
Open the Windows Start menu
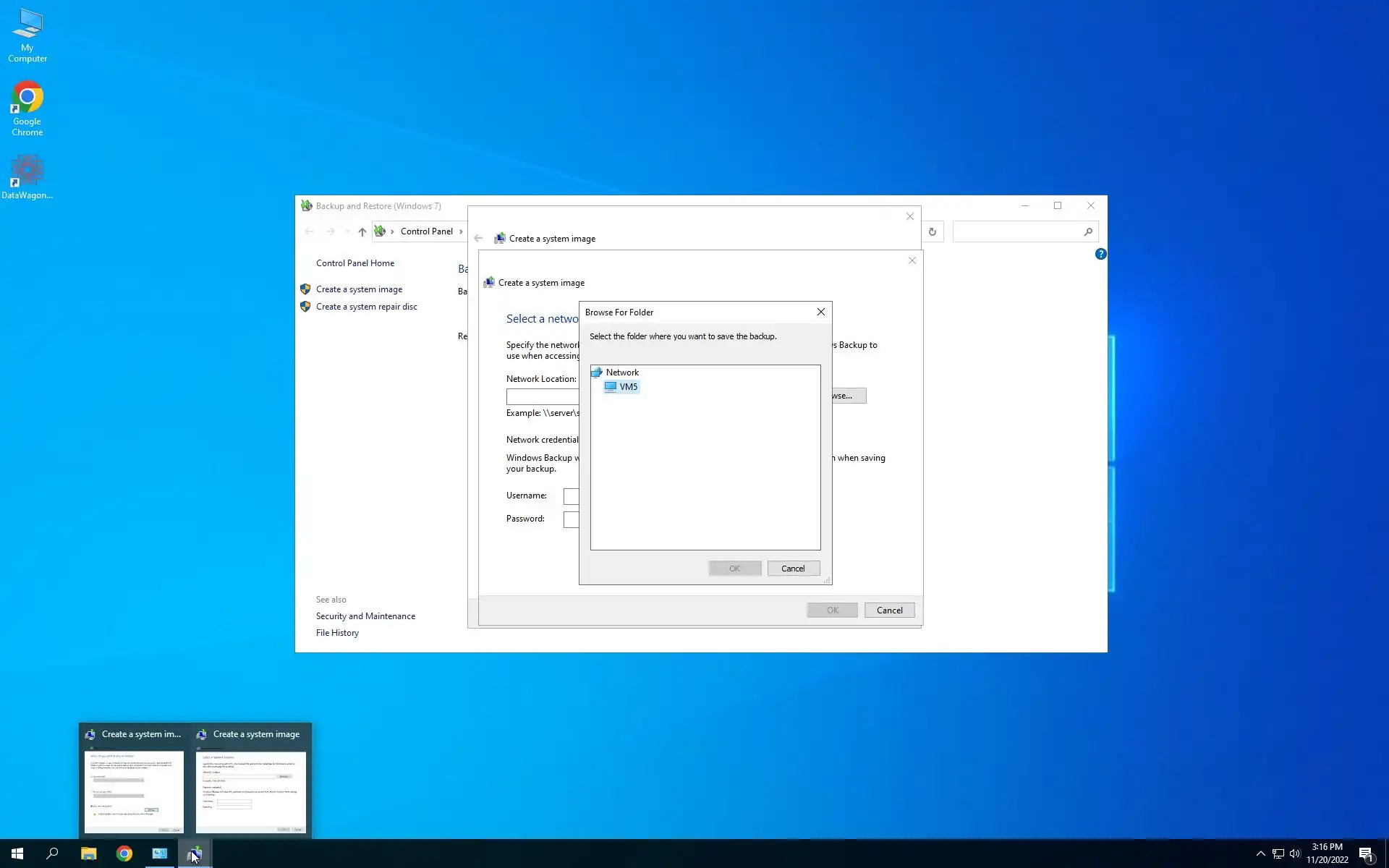tap(17, 854)
